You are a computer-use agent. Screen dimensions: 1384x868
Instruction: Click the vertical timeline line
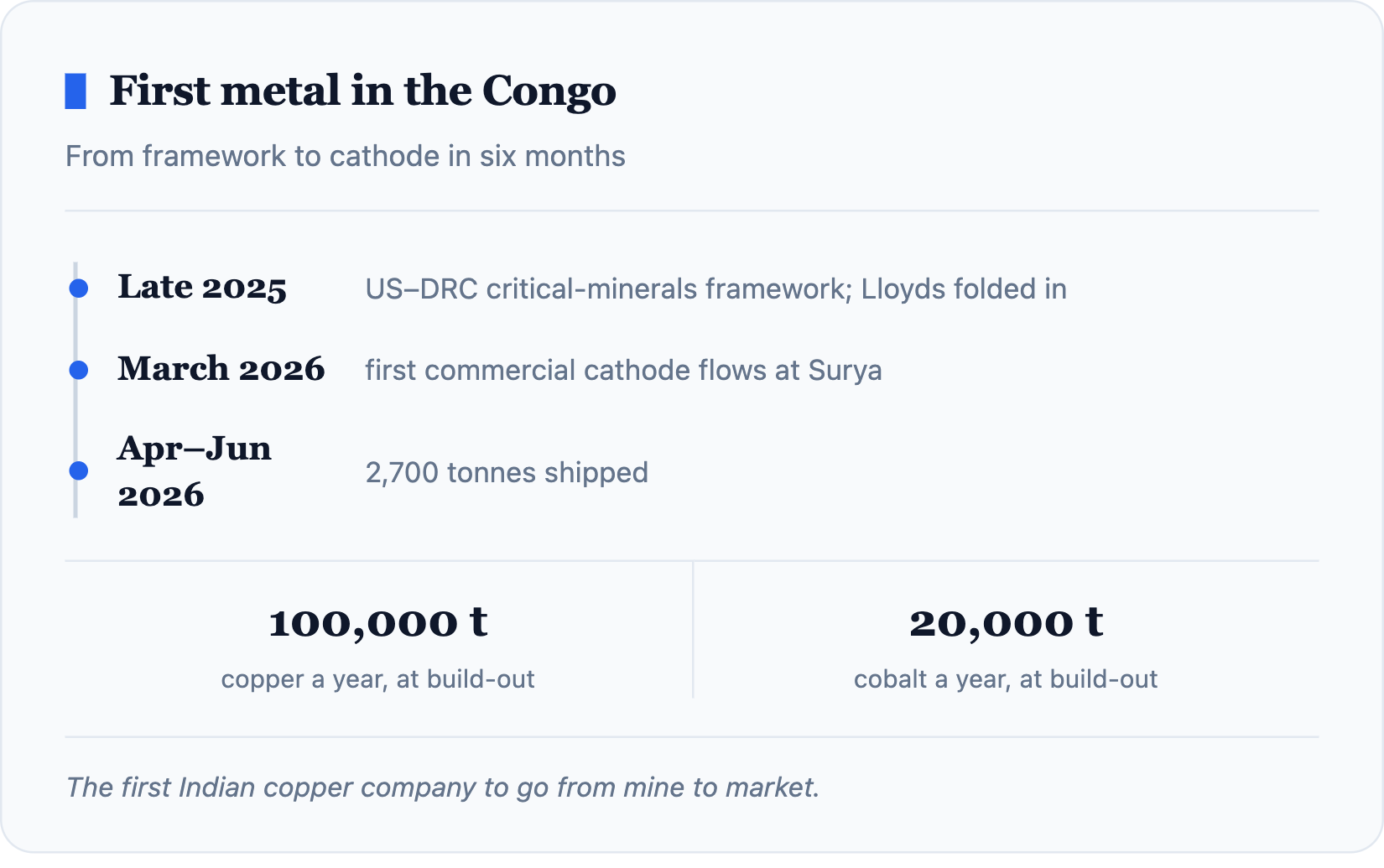click(x=75, y=390)
